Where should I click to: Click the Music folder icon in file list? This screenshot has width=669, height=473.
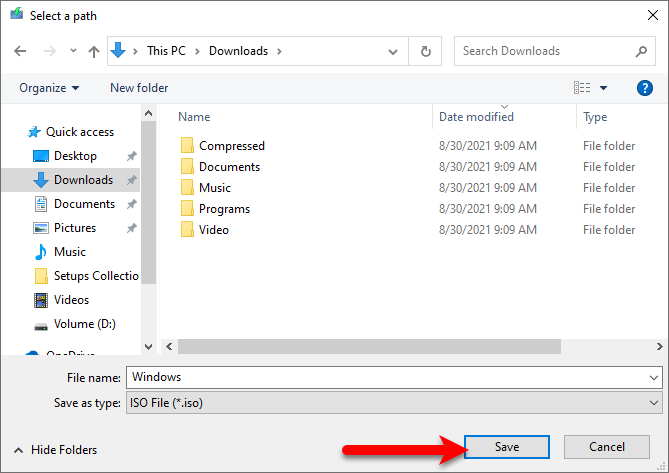tap(187, 187)
